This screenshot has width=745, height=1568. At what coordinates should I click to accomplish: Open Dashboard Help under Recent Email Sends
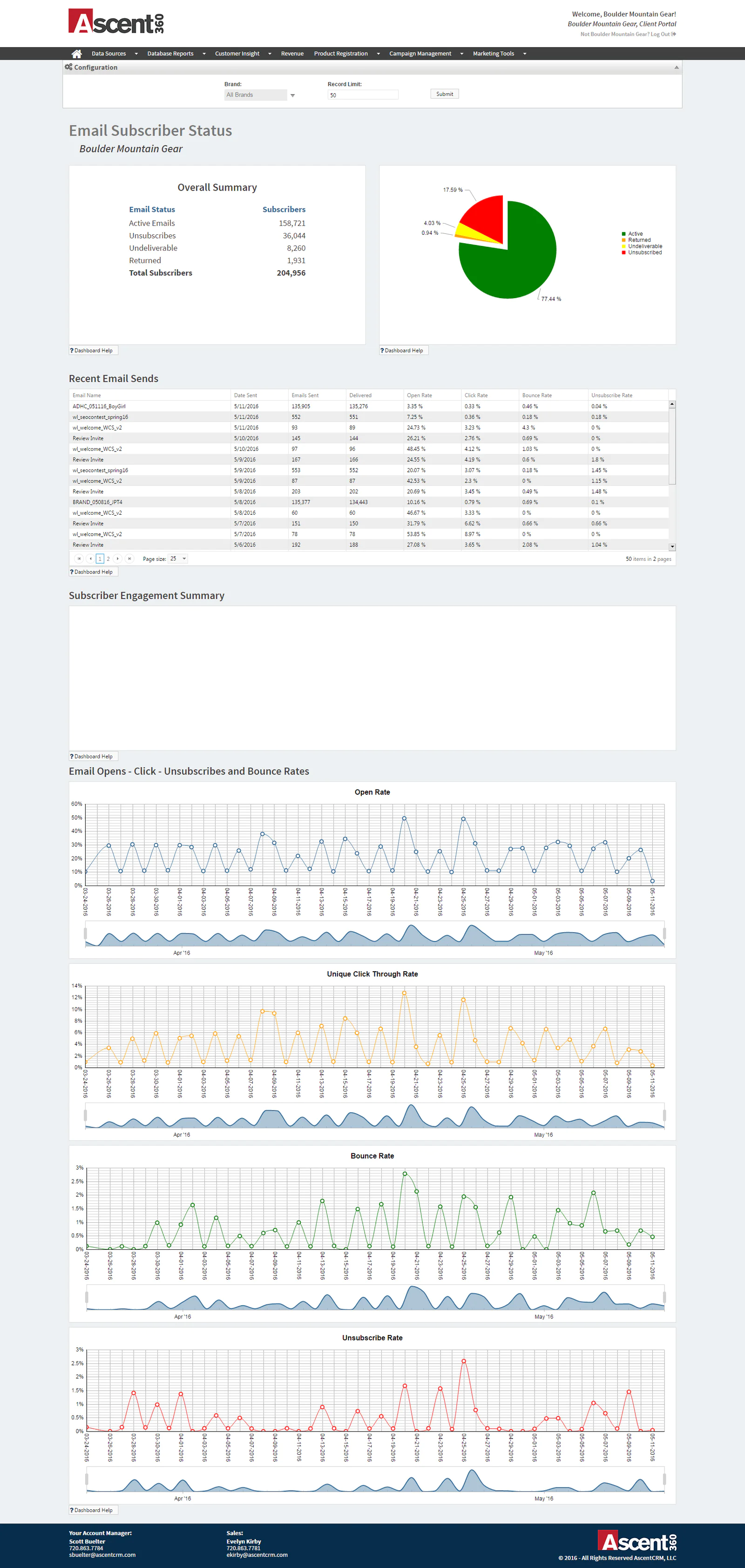click(x=93, y=572)
